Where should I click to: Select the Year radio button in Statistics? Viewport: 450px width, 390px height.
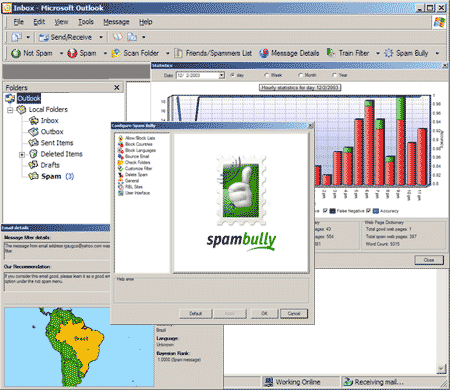click(334, 75)
